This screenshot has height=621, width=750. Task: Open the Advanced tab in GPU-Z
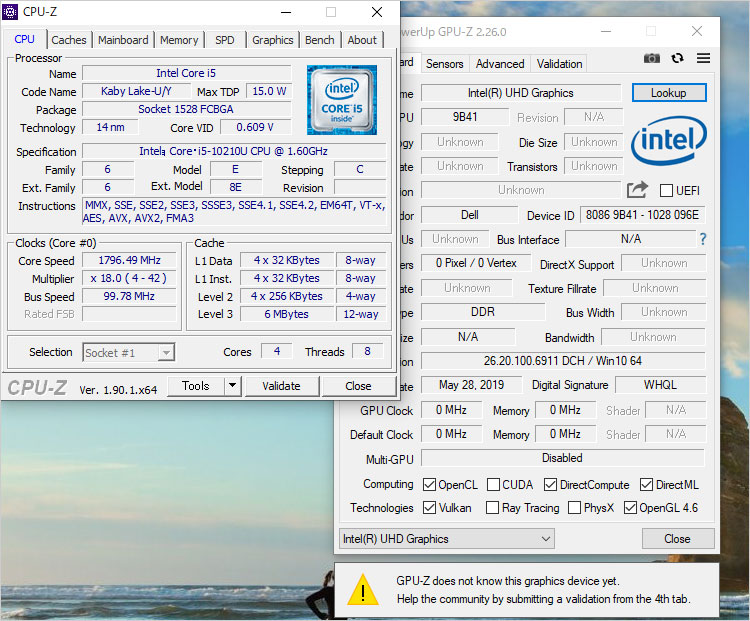[x=500, y=64]
